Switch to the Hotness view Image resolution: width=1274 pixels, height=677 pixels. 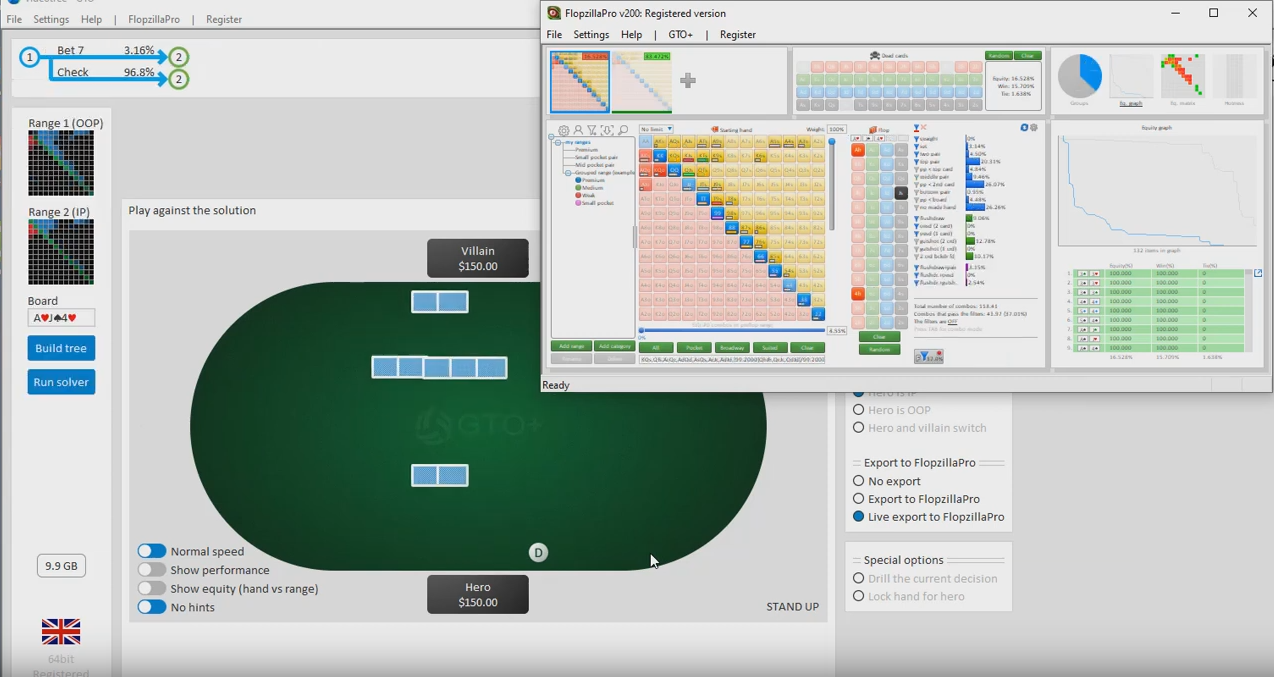(1234, 78)
